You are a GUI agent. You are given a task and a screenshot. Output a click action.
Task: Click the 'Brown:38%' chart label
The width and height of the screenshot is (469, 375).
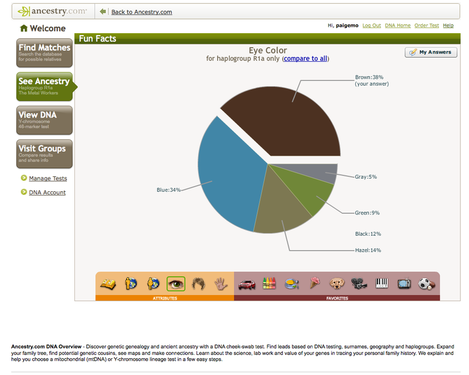(369, 77)
